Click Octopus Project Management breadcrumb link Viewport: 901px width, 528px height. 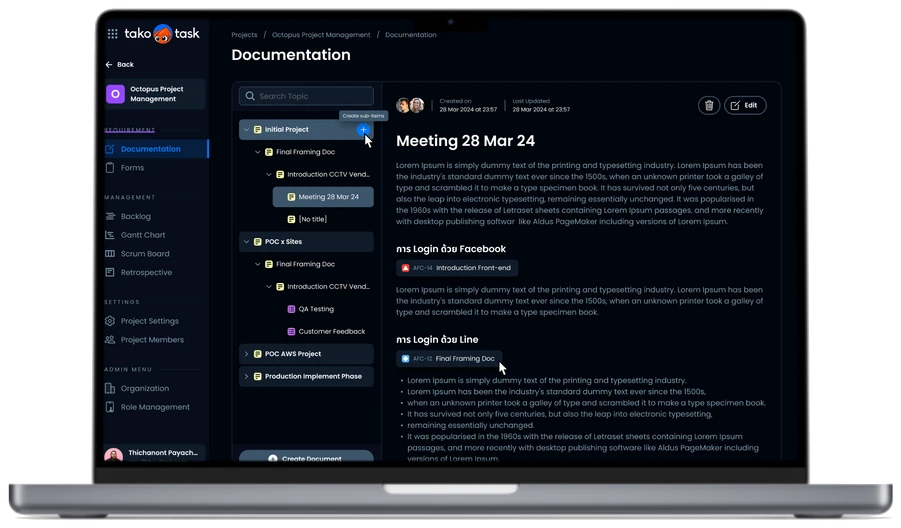tap(321, 35)
